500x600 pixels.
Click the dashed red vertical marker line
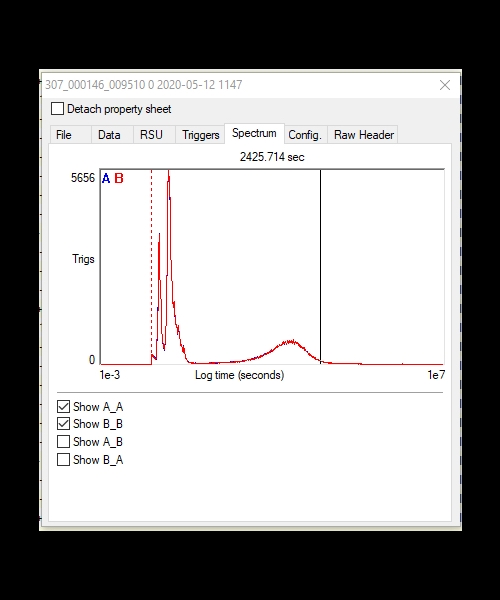[x=151, y=264]
